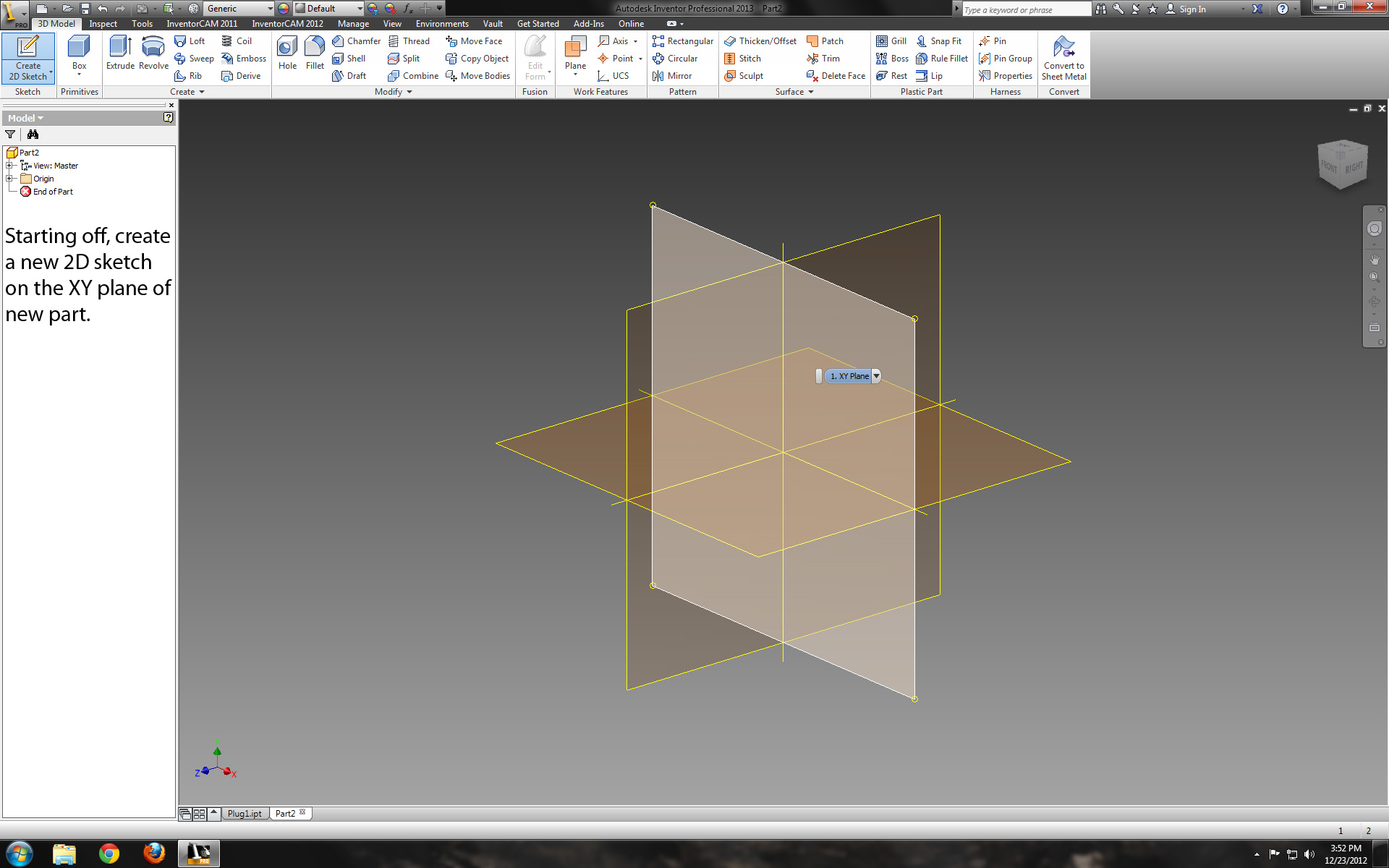Click the Sign In link
Image resolution: width=1389 pixels, height=868 pixels.
(1192, 9)
